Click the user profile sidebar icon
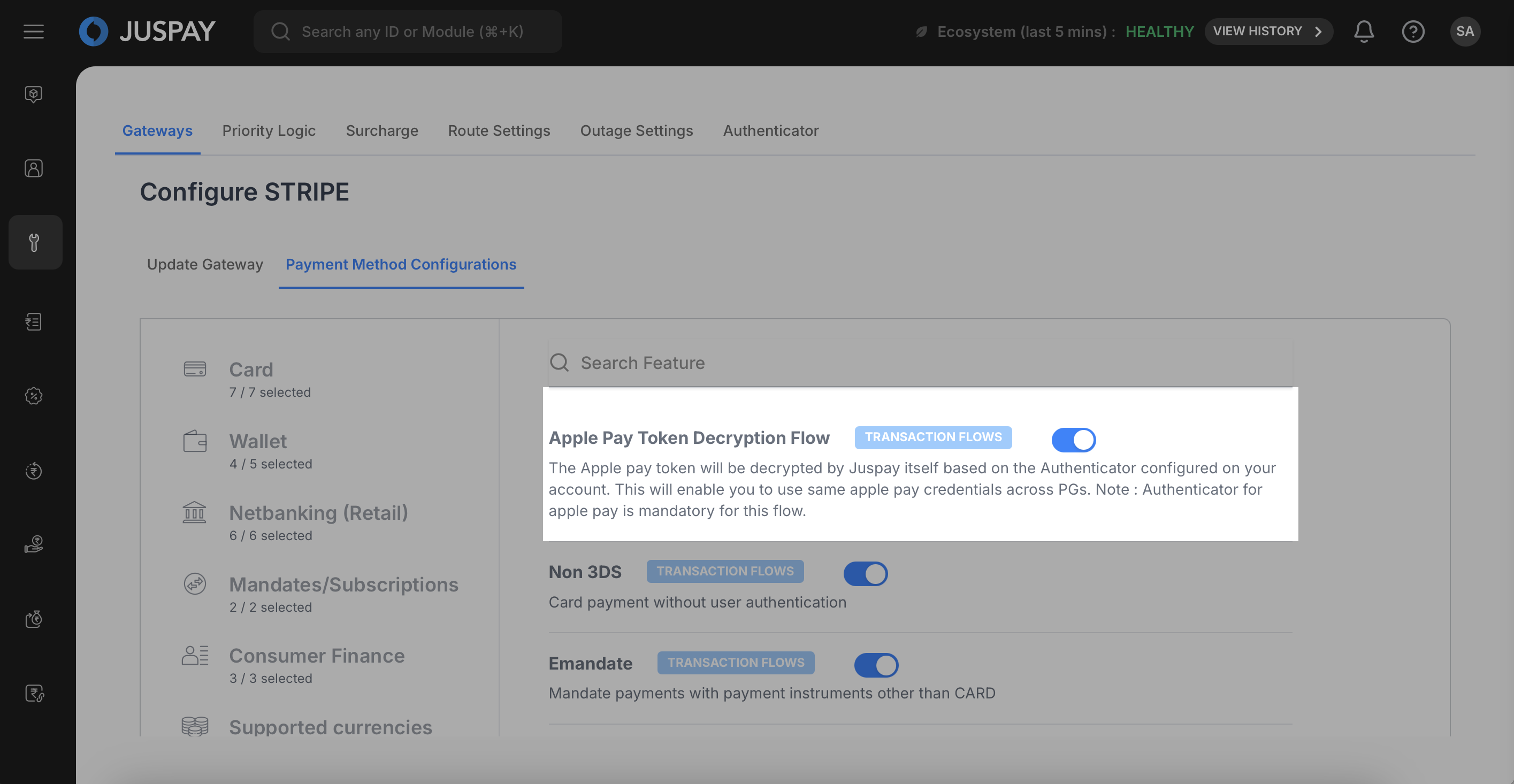Image resolution: width=1514 pixels, height=784 pixels. pyautogui.click(x=34, y=168)
